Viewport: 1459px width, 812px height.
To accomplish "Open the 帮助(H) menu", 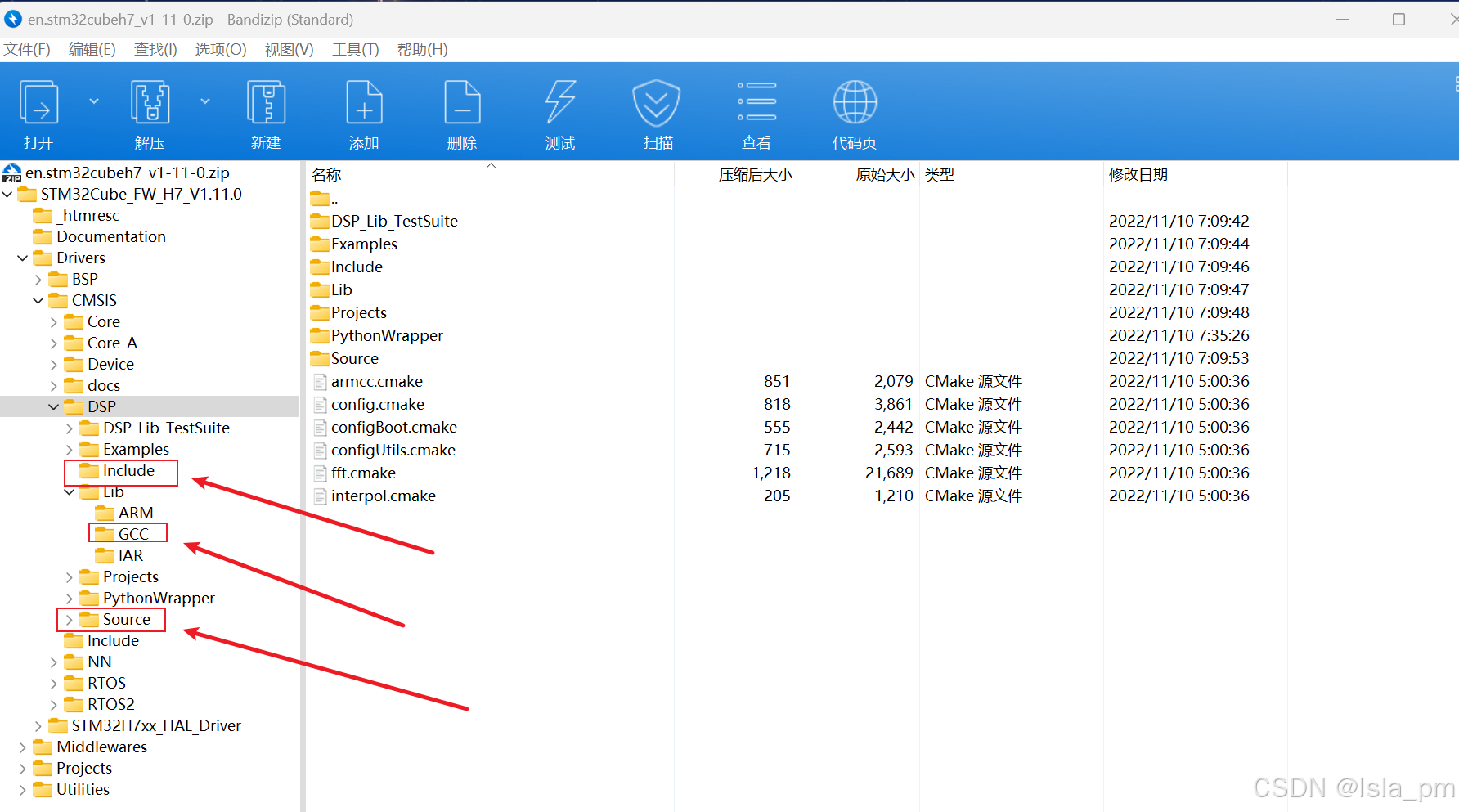I will point(422,49).
